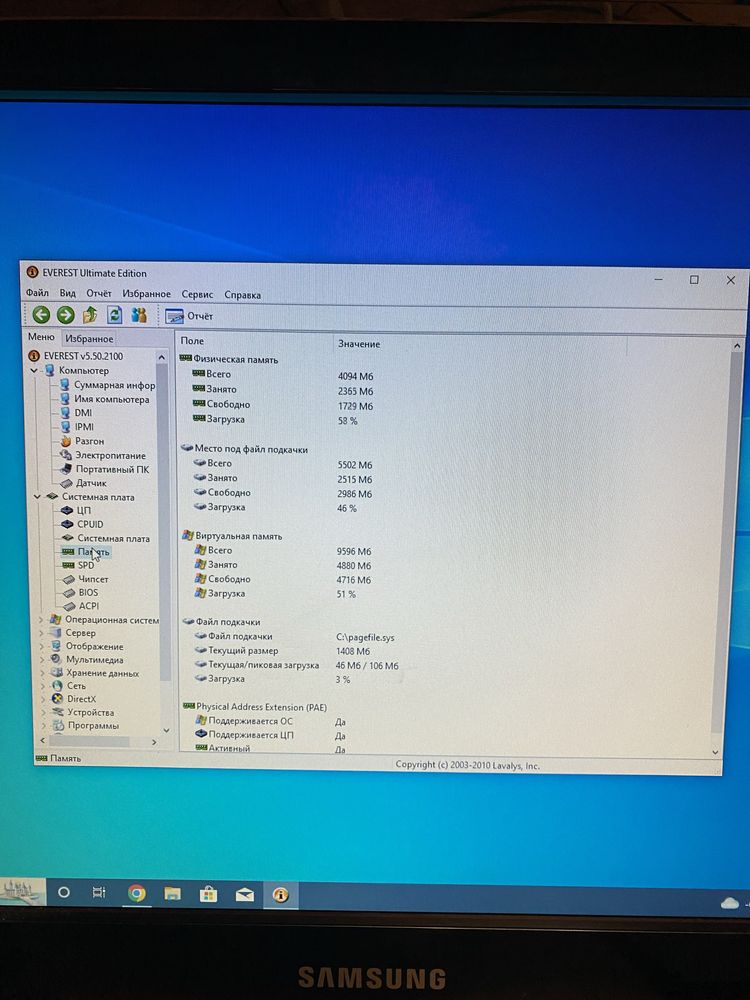Select the Устройства tree item

(x=83, y=712)
